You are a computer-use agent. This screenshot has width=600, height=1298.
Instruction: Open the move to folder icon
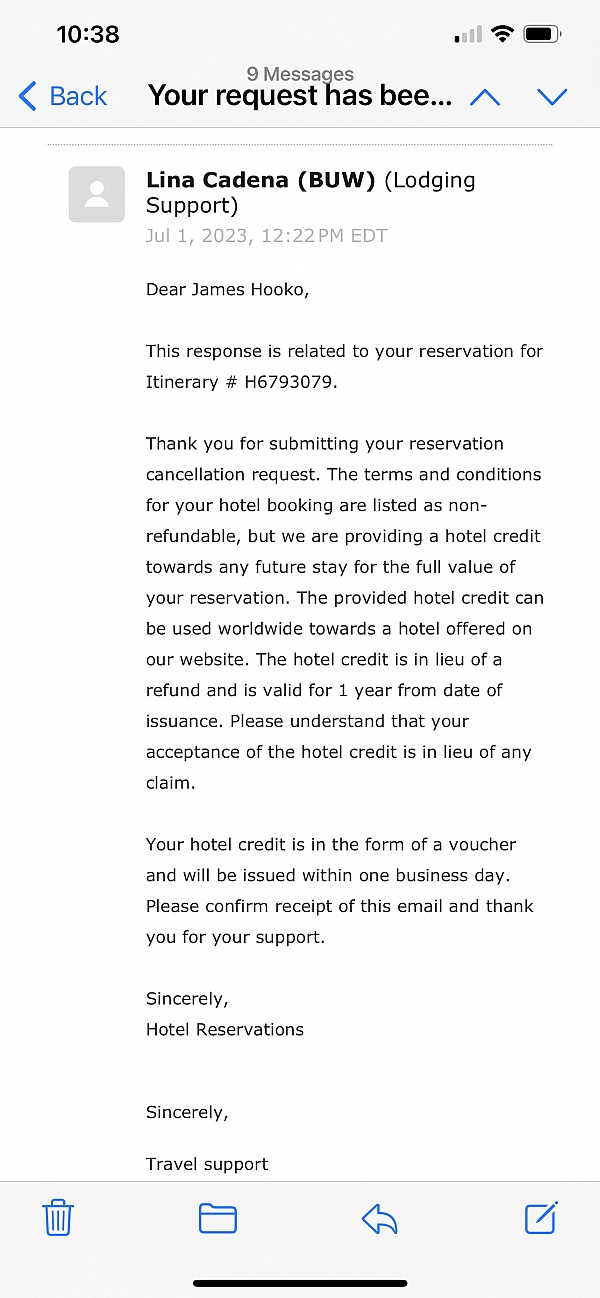[218, 1218]
